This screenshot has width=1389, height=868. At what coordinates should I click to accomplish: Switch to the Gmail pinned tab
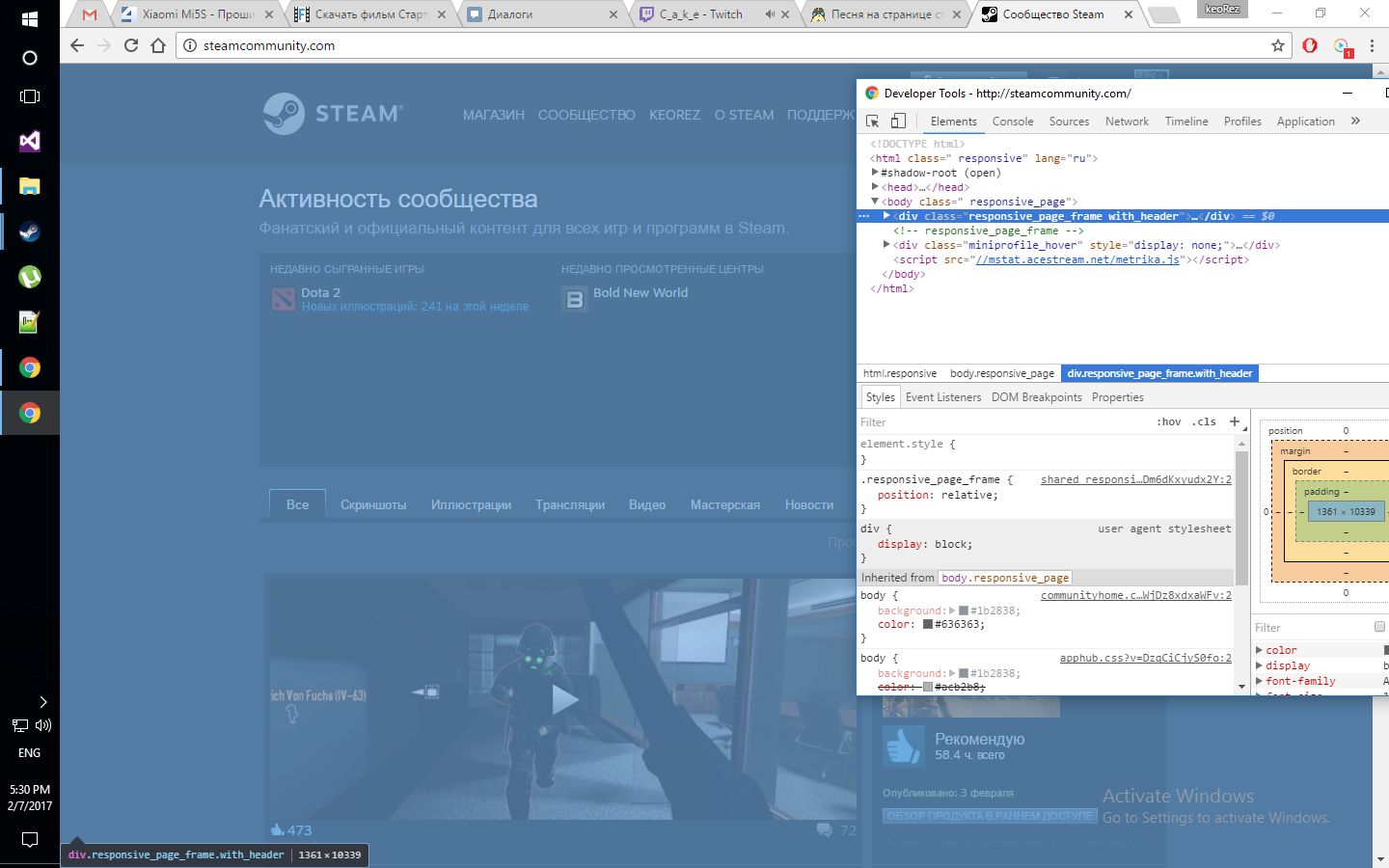tap(90, 14)
